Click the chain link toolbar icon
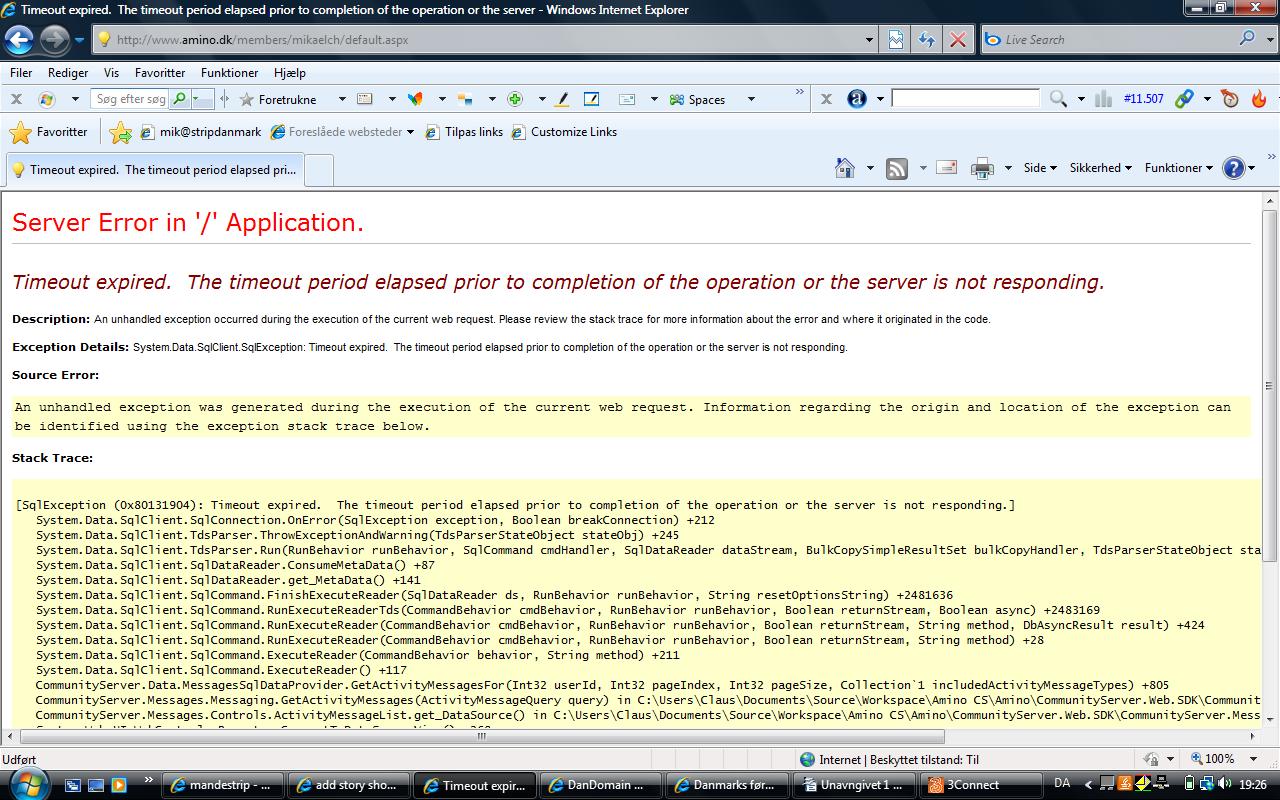Image resolution: width=1280 pixels, height=800 pixels. (1184, 98)
